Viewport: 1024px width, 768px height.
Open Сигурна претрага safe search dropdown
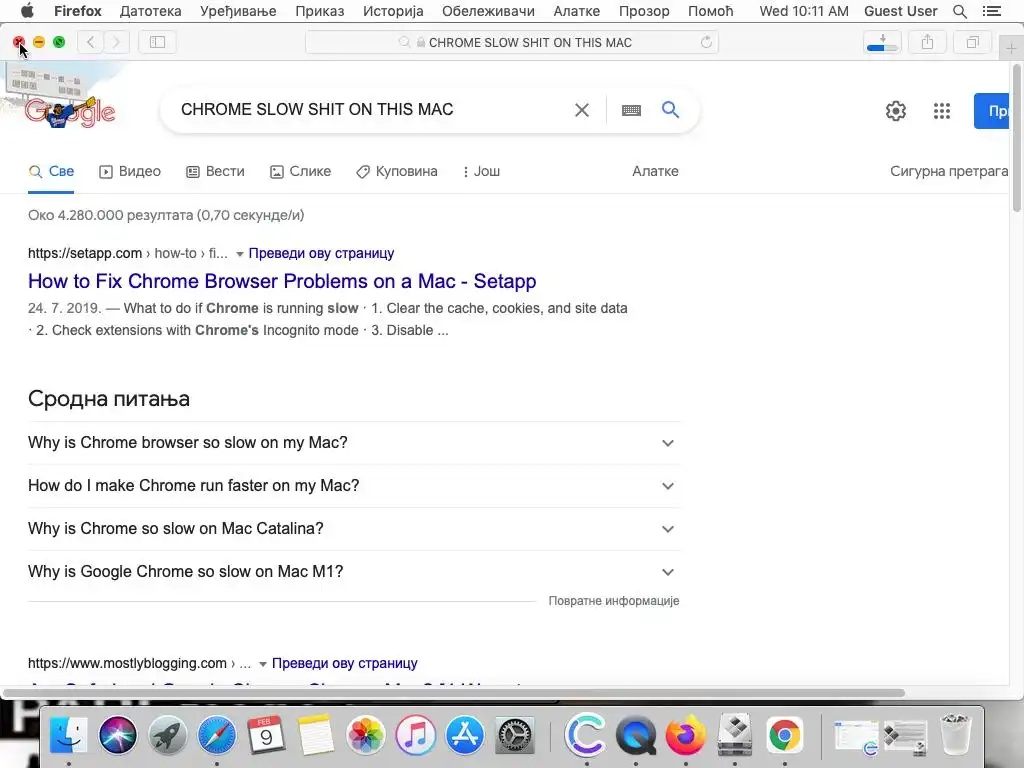coord(949,171)
